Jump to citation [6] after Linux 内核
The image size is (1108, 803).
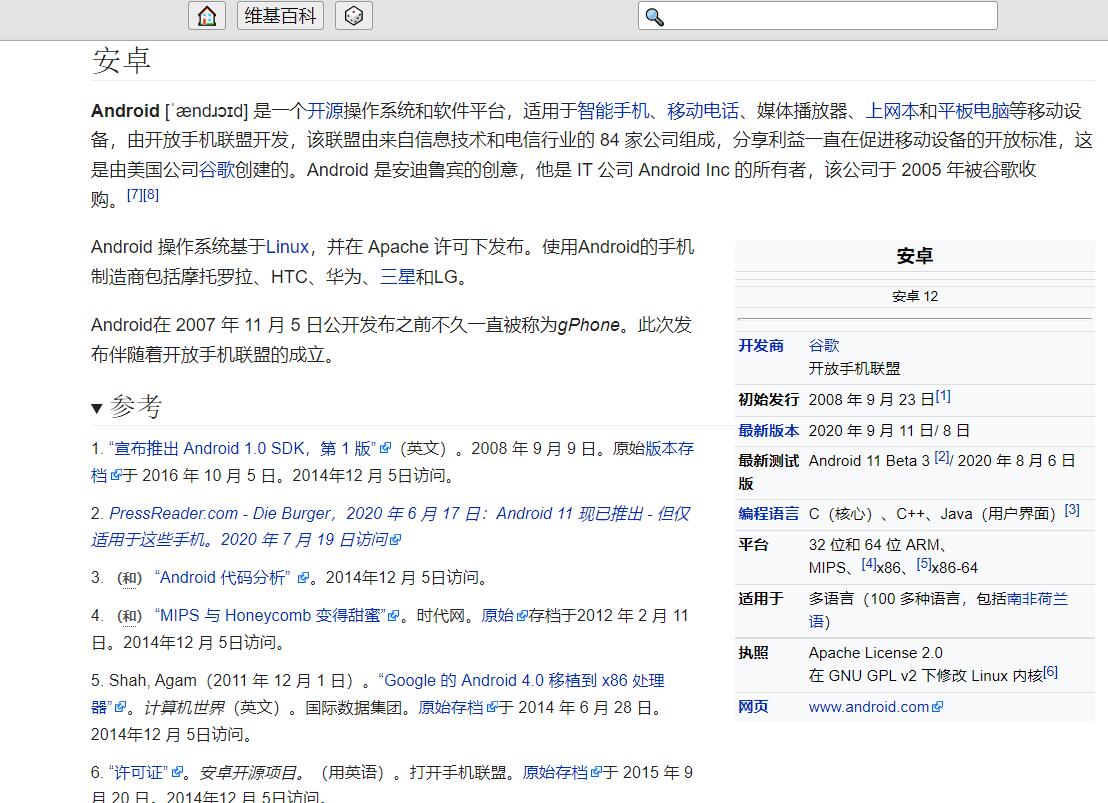(1051, 672)
